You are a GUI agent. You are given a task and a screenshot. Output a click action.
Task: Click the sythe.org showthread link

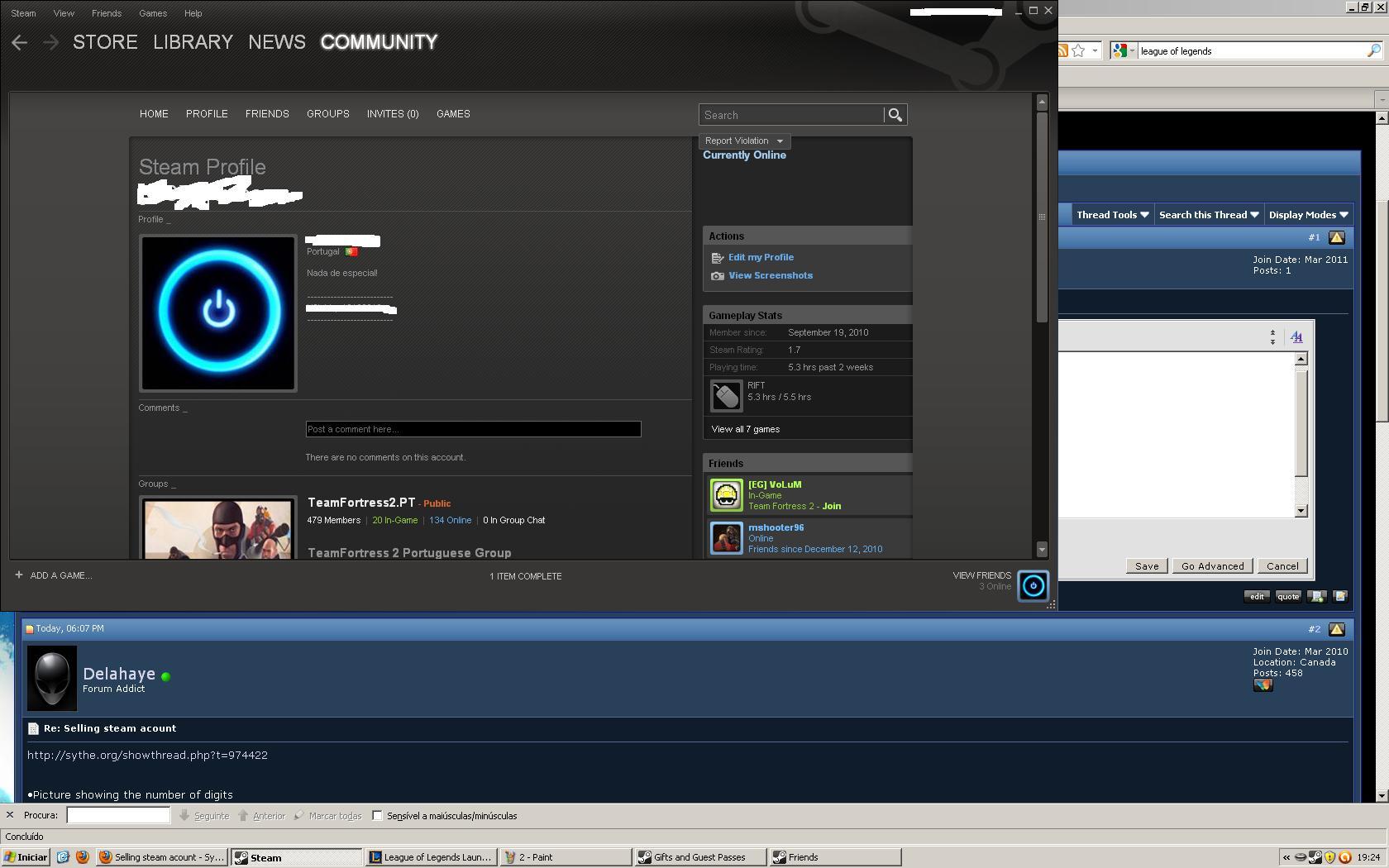(x=147, y=756)
